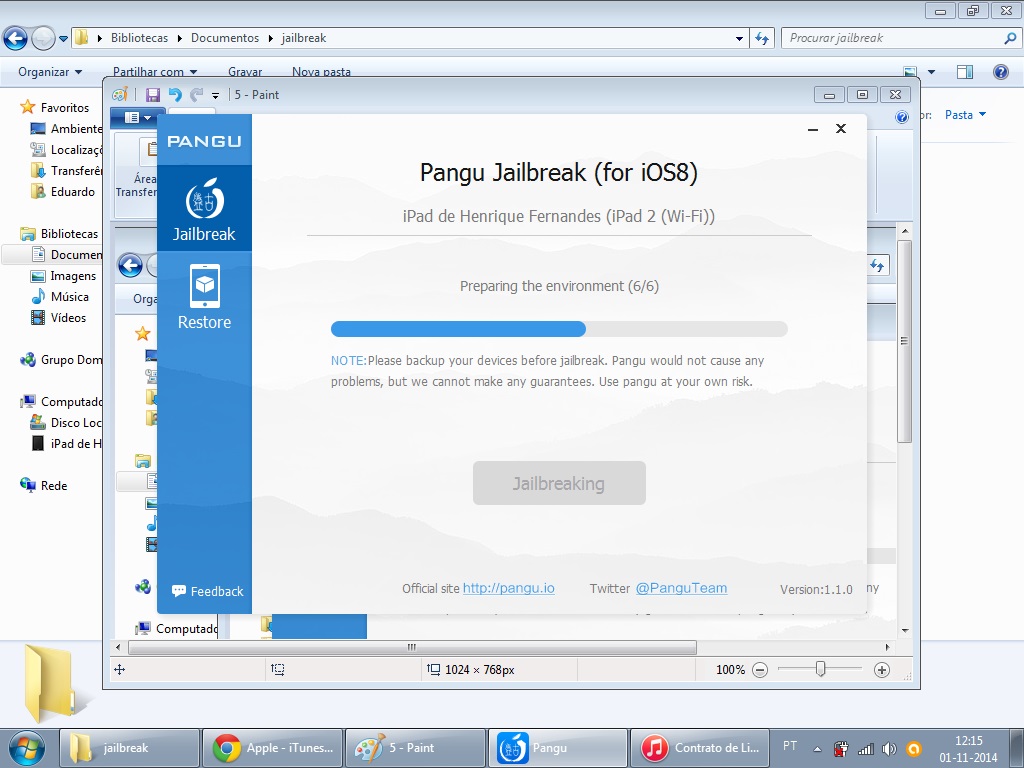Screen dimensions: 1024x768
Task: Click the Paint zoom out minus icon
Action: [760, 669]
